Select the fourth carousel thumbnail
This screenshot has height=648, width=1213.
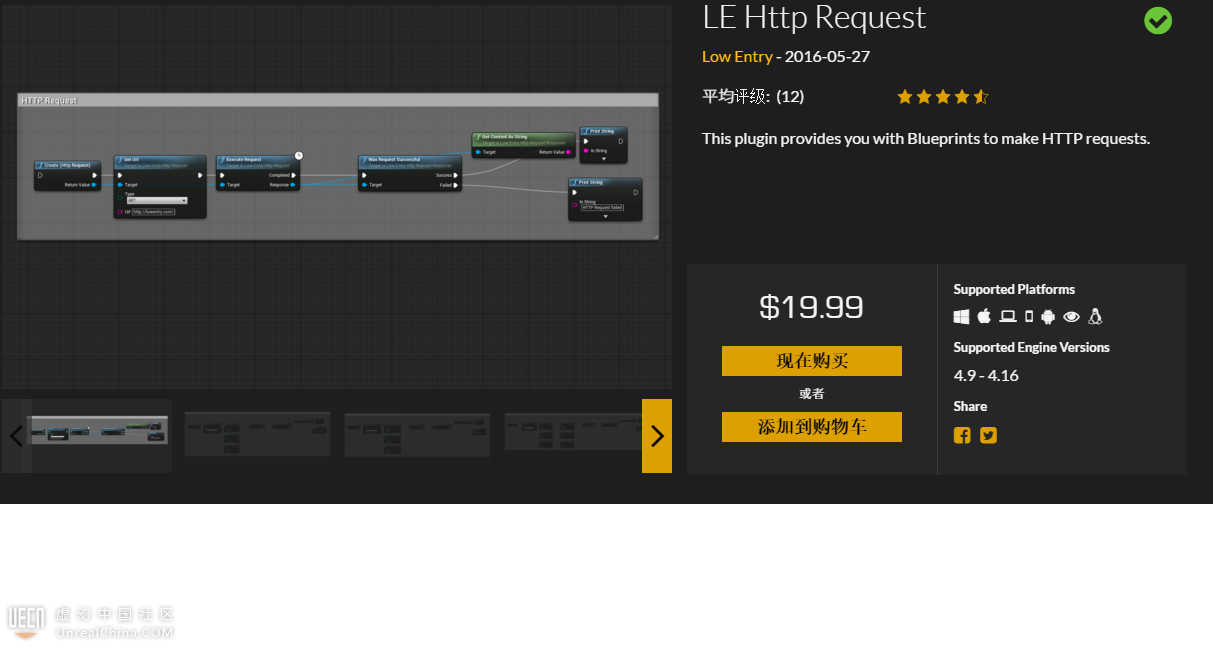point(572,434)
